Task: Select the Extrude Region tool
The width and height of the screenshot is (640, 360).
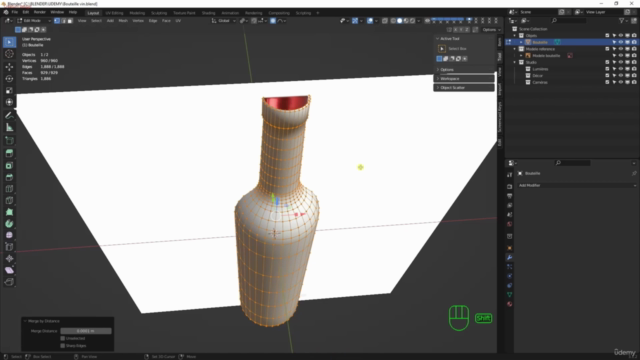Action: (9, 153)
